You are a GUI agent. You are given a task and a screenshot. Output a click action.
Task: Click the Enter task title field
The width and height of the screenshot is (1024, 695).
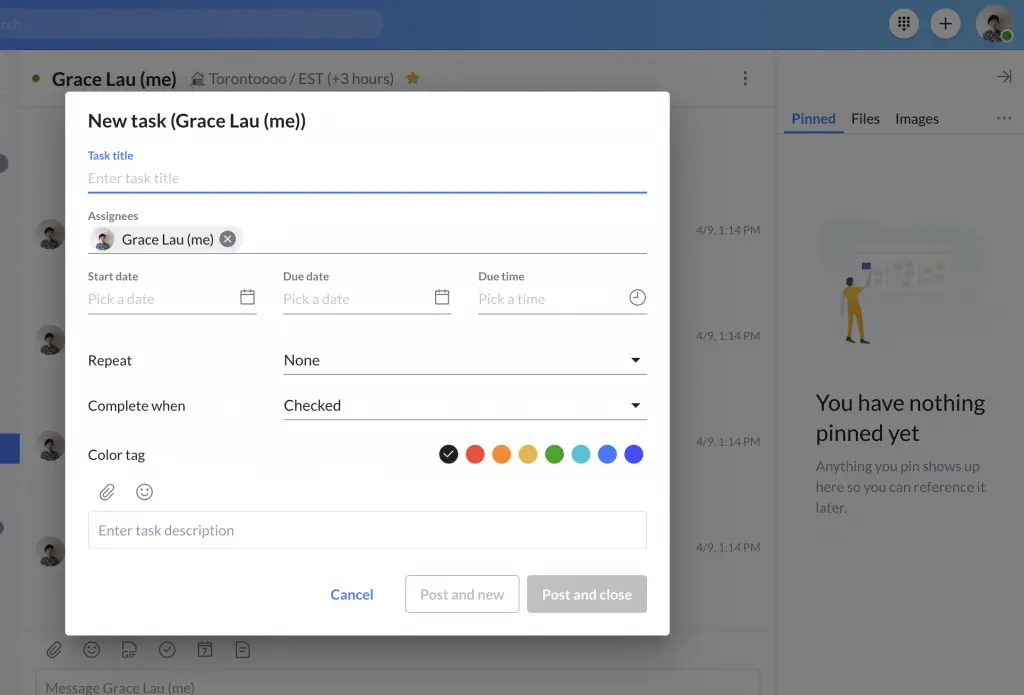coord(366,178)
